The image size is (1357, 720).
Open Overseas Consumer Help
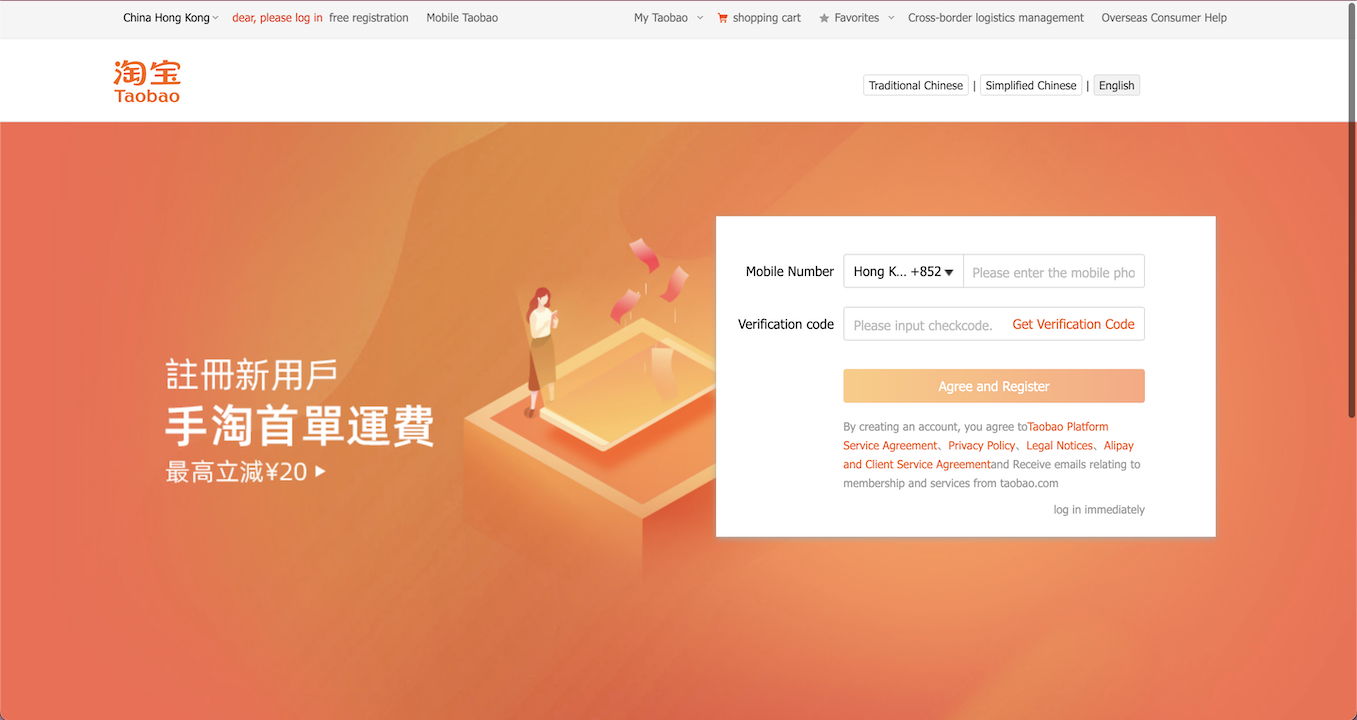click(1164, 18)
